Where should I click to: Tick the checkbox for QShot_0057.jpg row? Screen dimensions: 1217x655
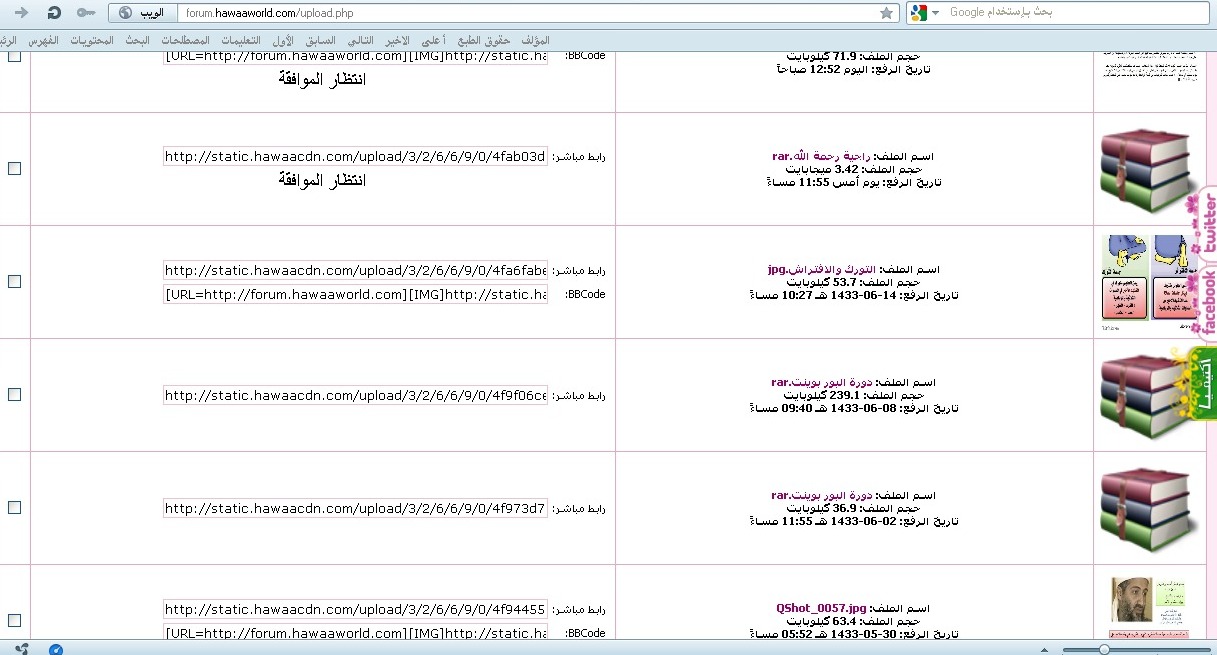click(x=14, y=620)
